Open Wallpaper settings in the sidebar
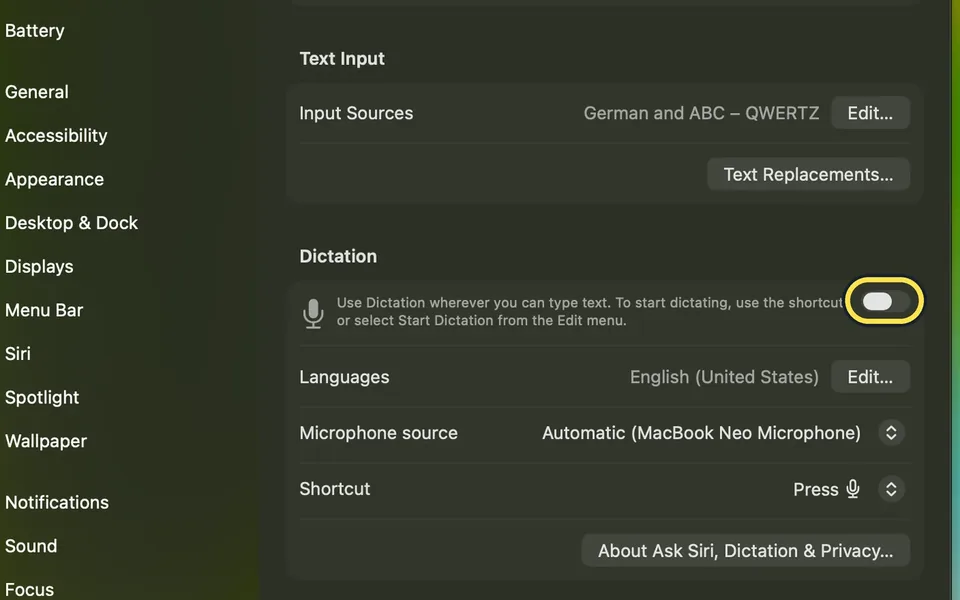The image size is (960, 600). click(46, 441)
